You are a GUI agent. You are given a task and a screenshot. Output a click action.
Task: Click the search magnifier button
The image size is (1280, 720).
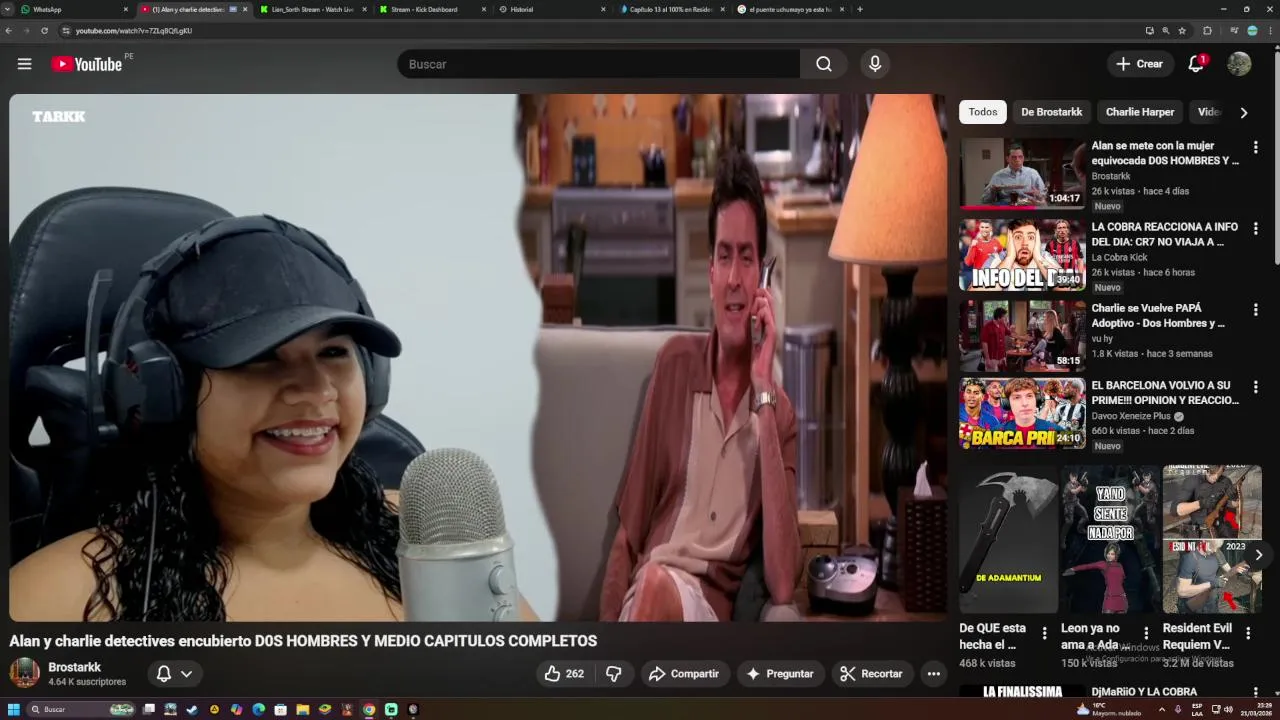823,64
